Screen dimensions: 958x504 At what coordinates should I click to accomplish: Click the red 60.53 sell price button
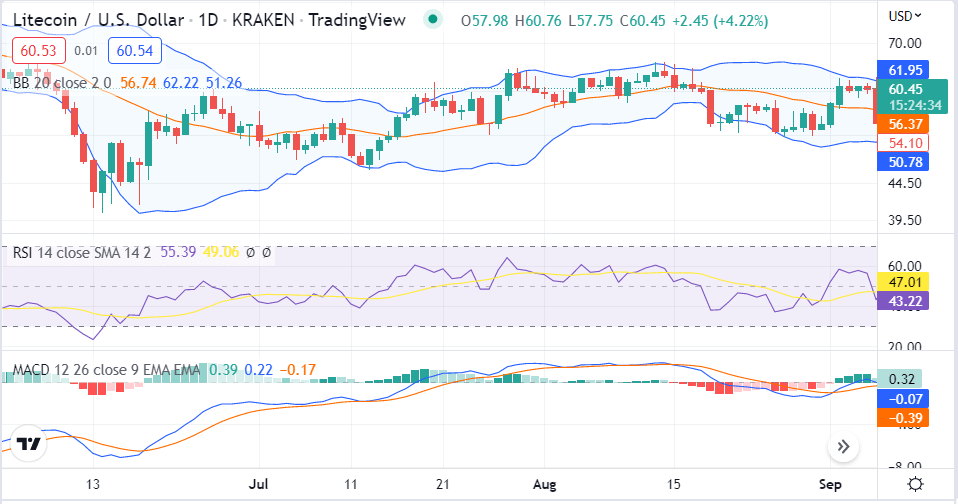coord(32,50)
